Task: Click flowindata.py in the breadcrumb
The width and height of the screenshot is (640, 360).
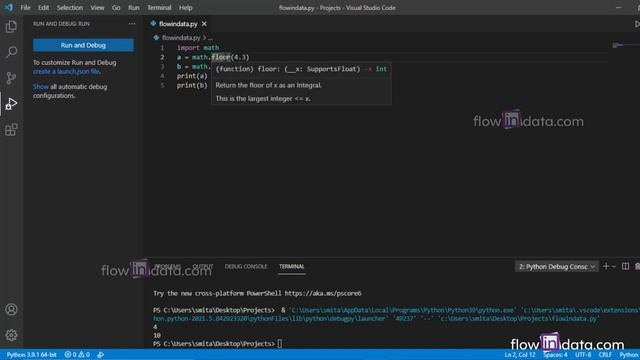Action: [181, 38]
